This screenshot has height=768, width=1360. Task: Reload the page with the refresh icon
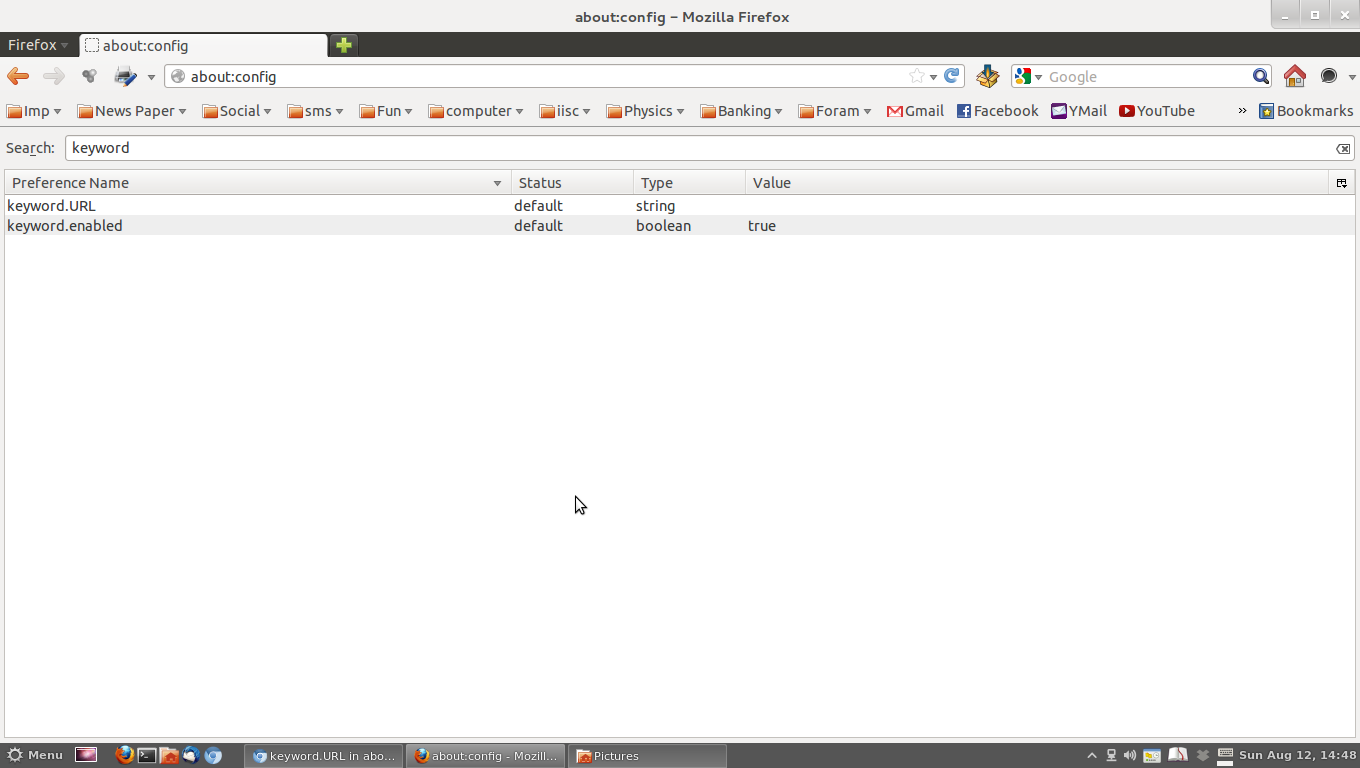(952, 76)
